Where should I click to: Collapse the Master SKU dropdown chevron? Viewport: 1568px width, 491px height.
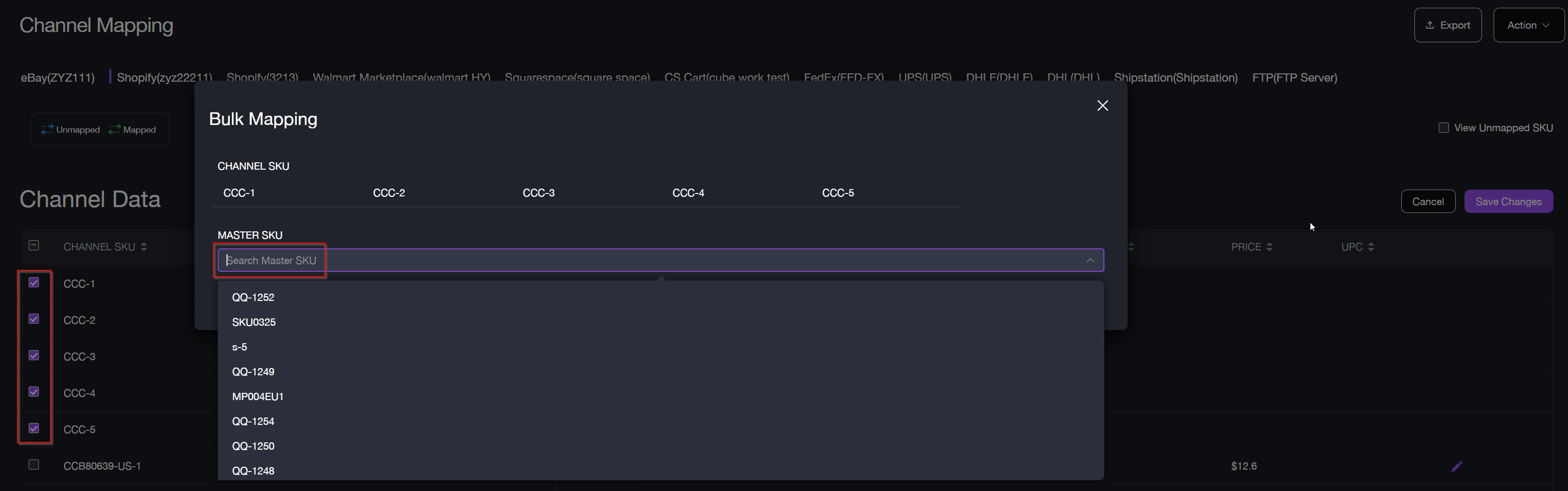point(1090,260)
